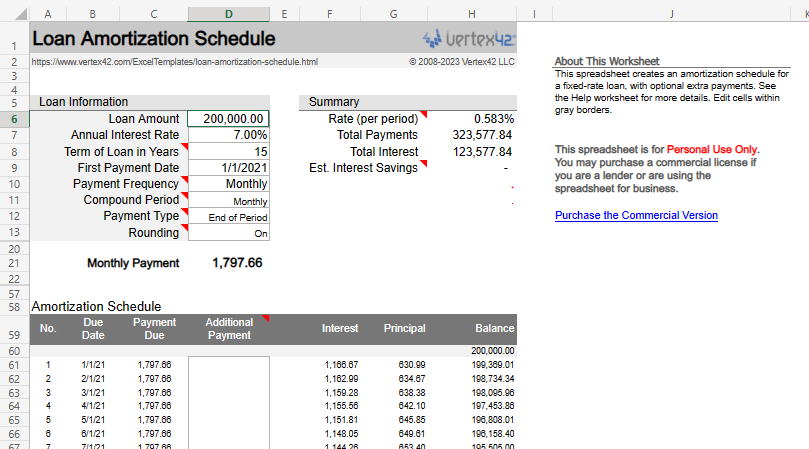Select the column D header

[x=228, y=14]
